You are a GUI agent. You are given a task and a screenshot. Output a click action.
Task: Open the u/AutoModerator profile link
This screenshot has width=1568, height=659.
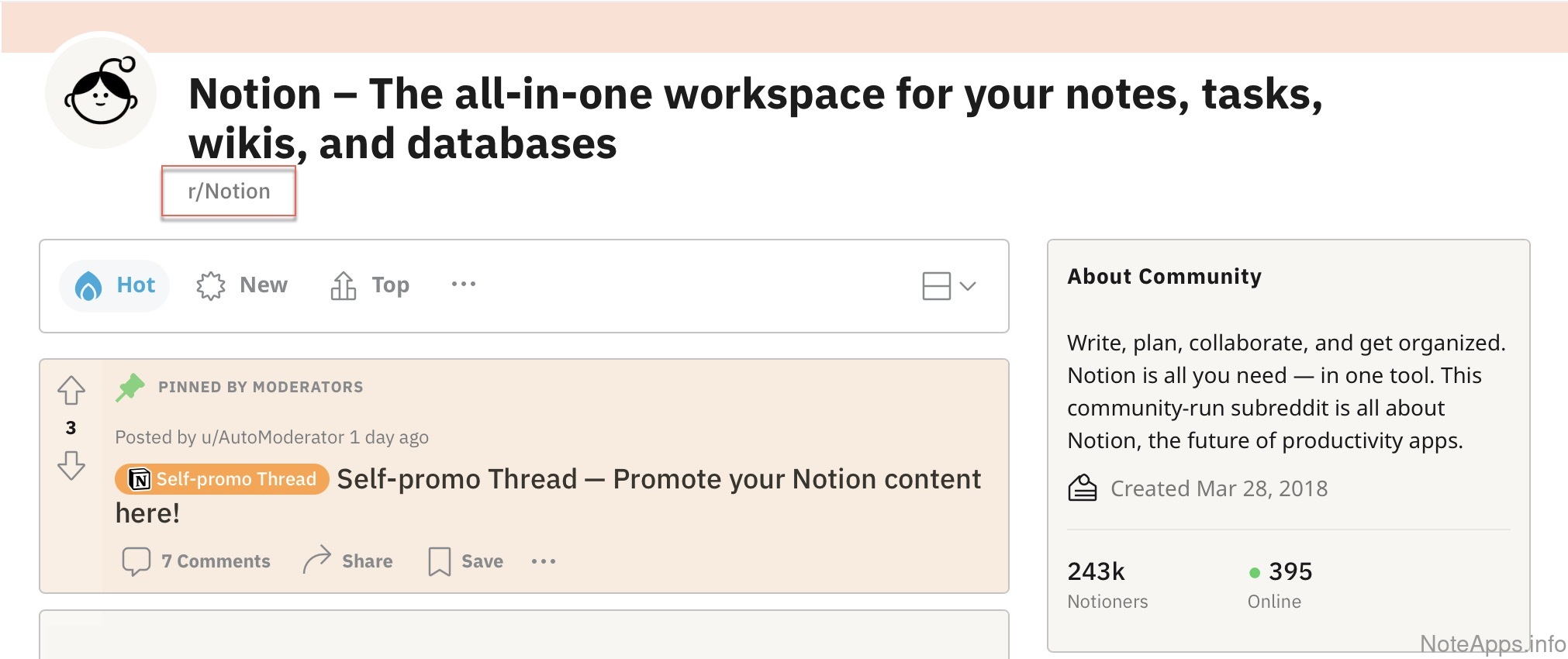pyautogui.click(x=272, y=437)
